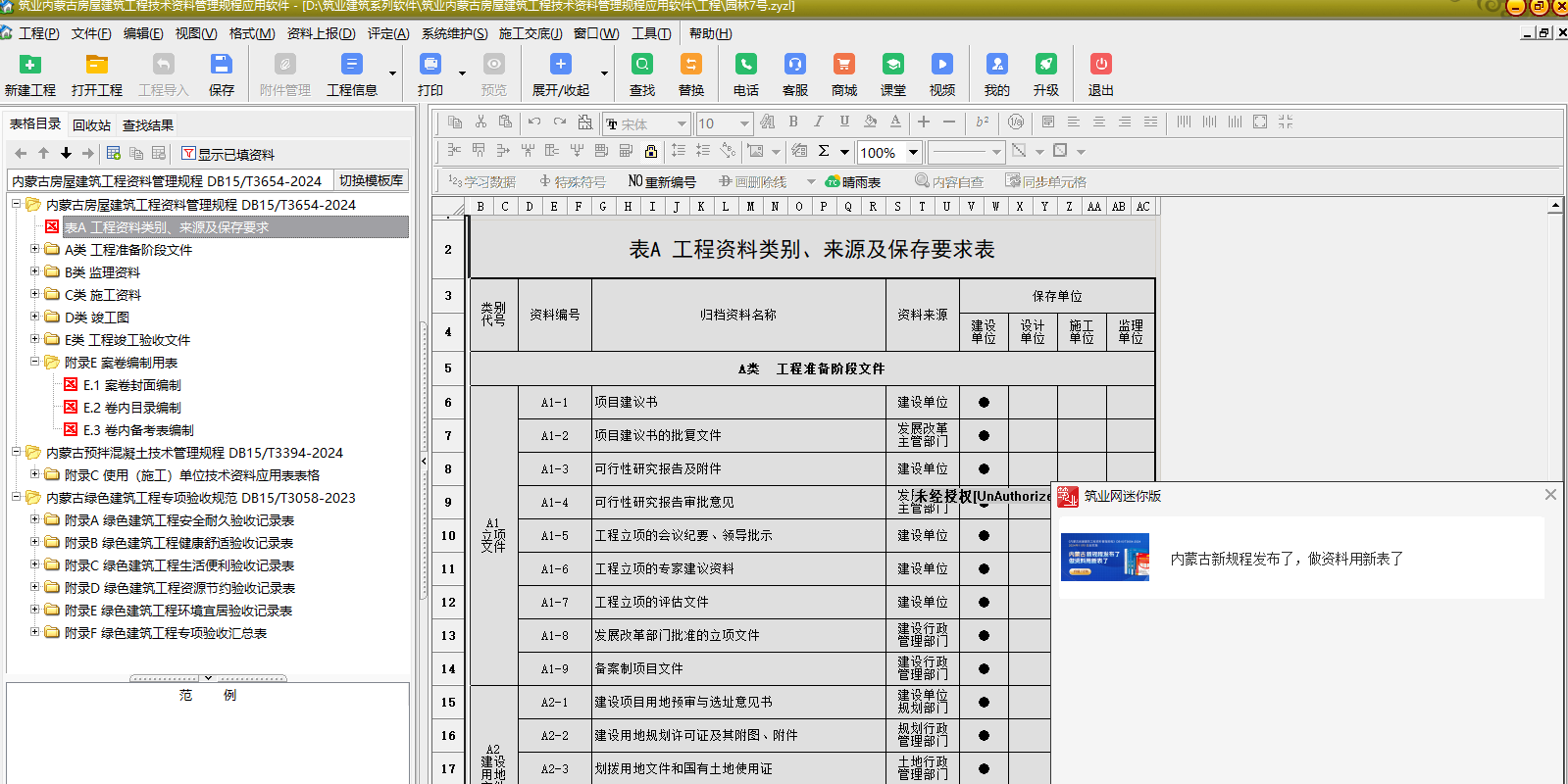
Task: Open the 商城 store icon
Action: click(x=843, y=74)
